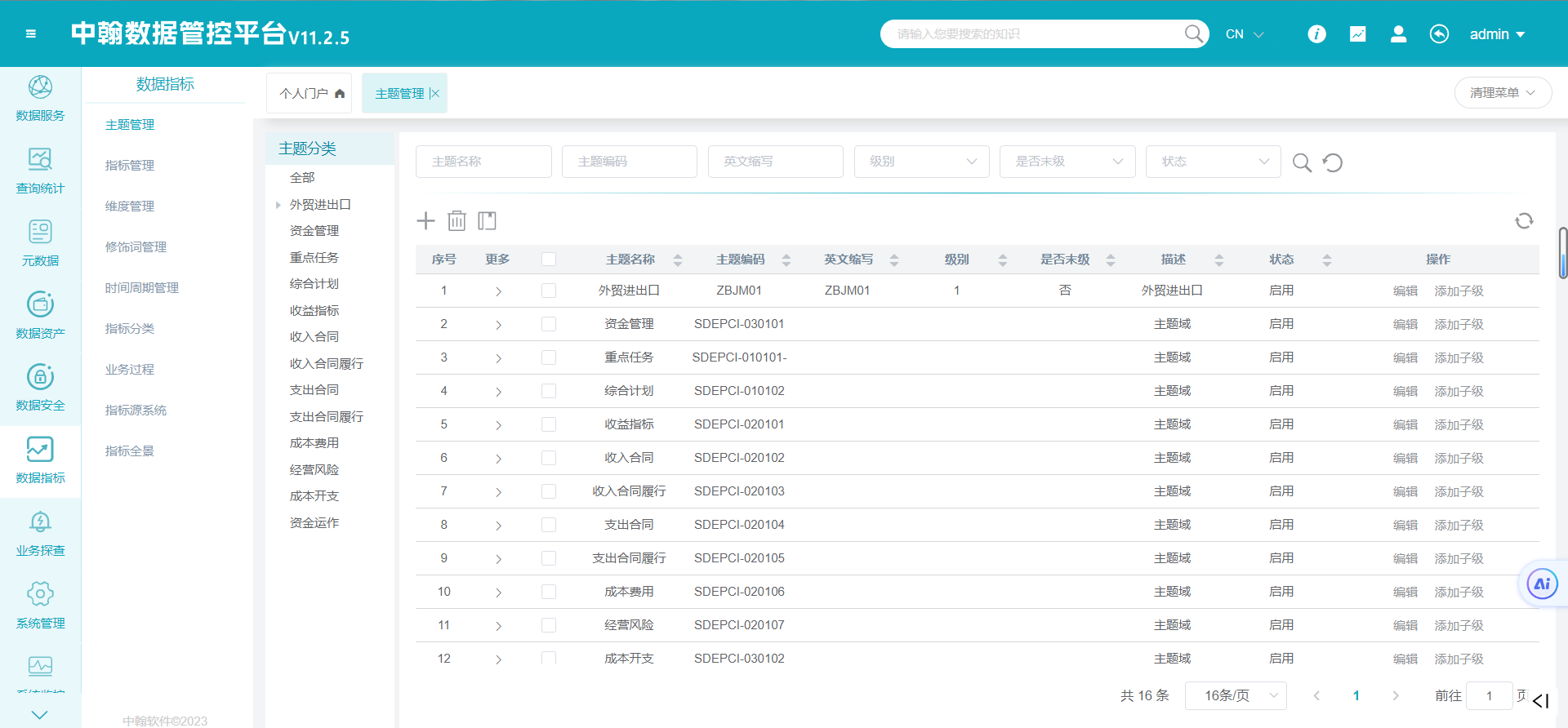Click the plus icon to add a theme
1568x728 pixels.
(425, 220)
